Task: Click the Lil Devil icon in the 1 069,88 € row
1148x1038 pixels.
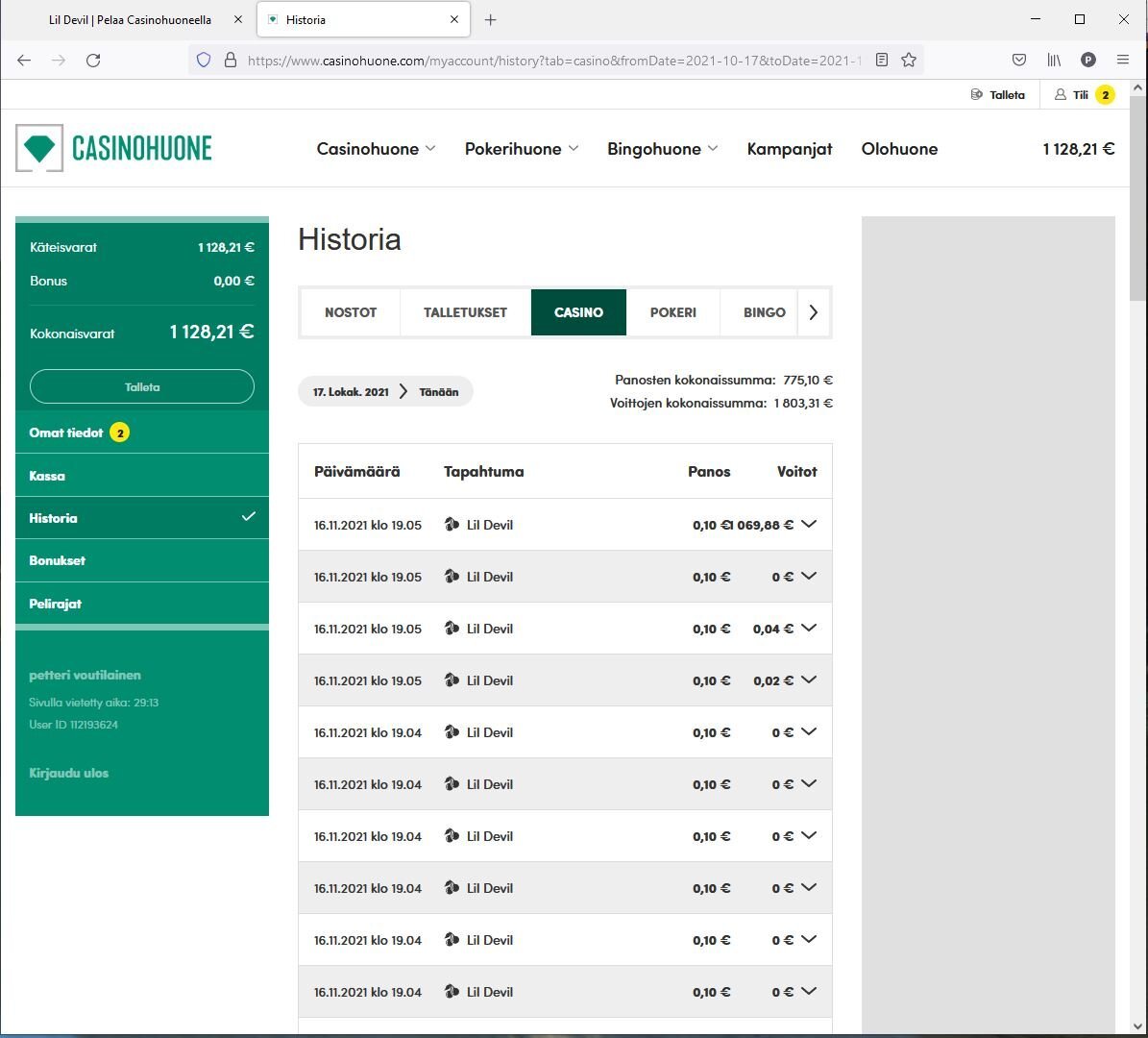Action: pos(452,525)
